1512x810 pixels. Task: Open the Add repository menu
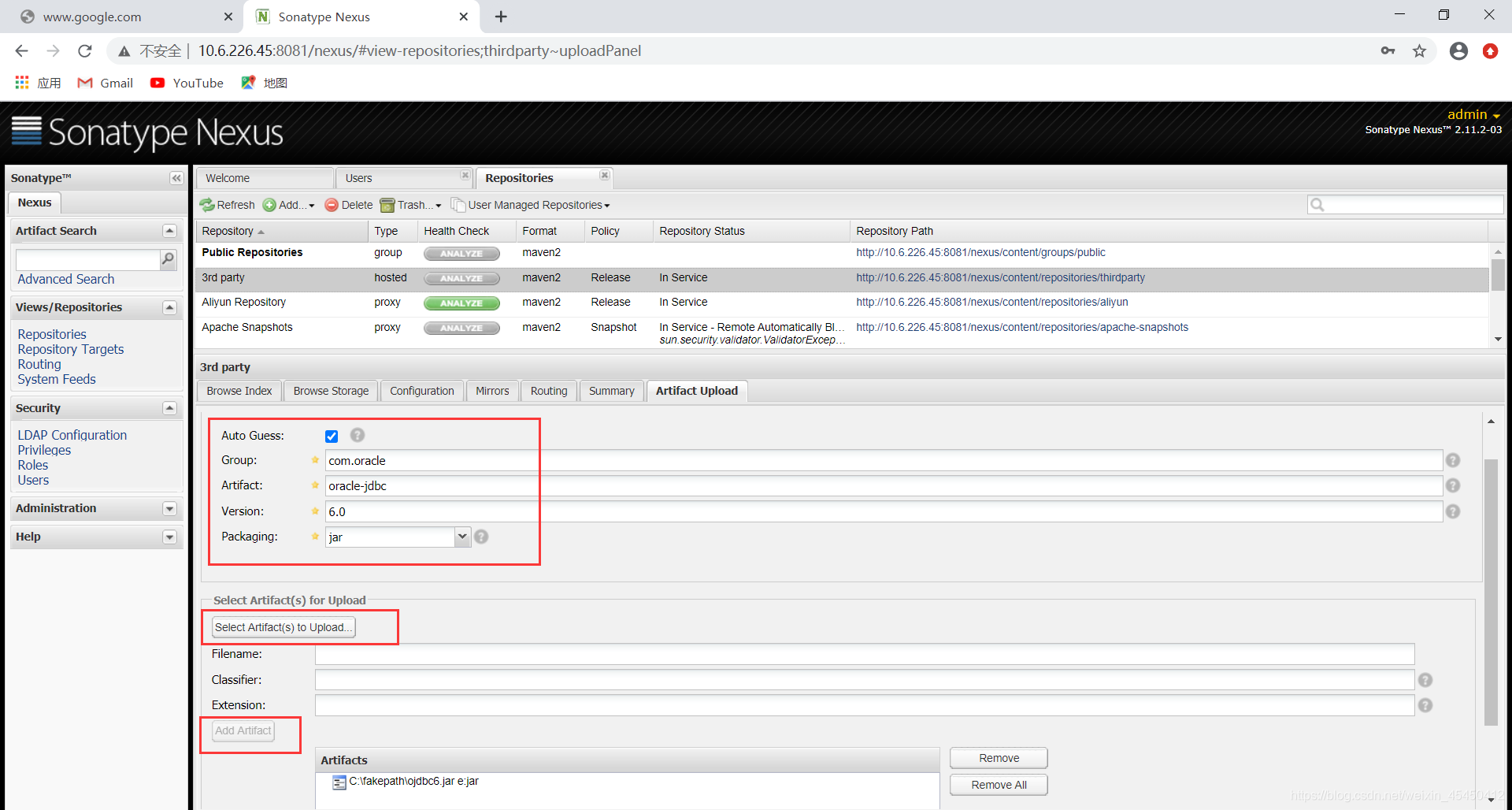tap(288, 205)
